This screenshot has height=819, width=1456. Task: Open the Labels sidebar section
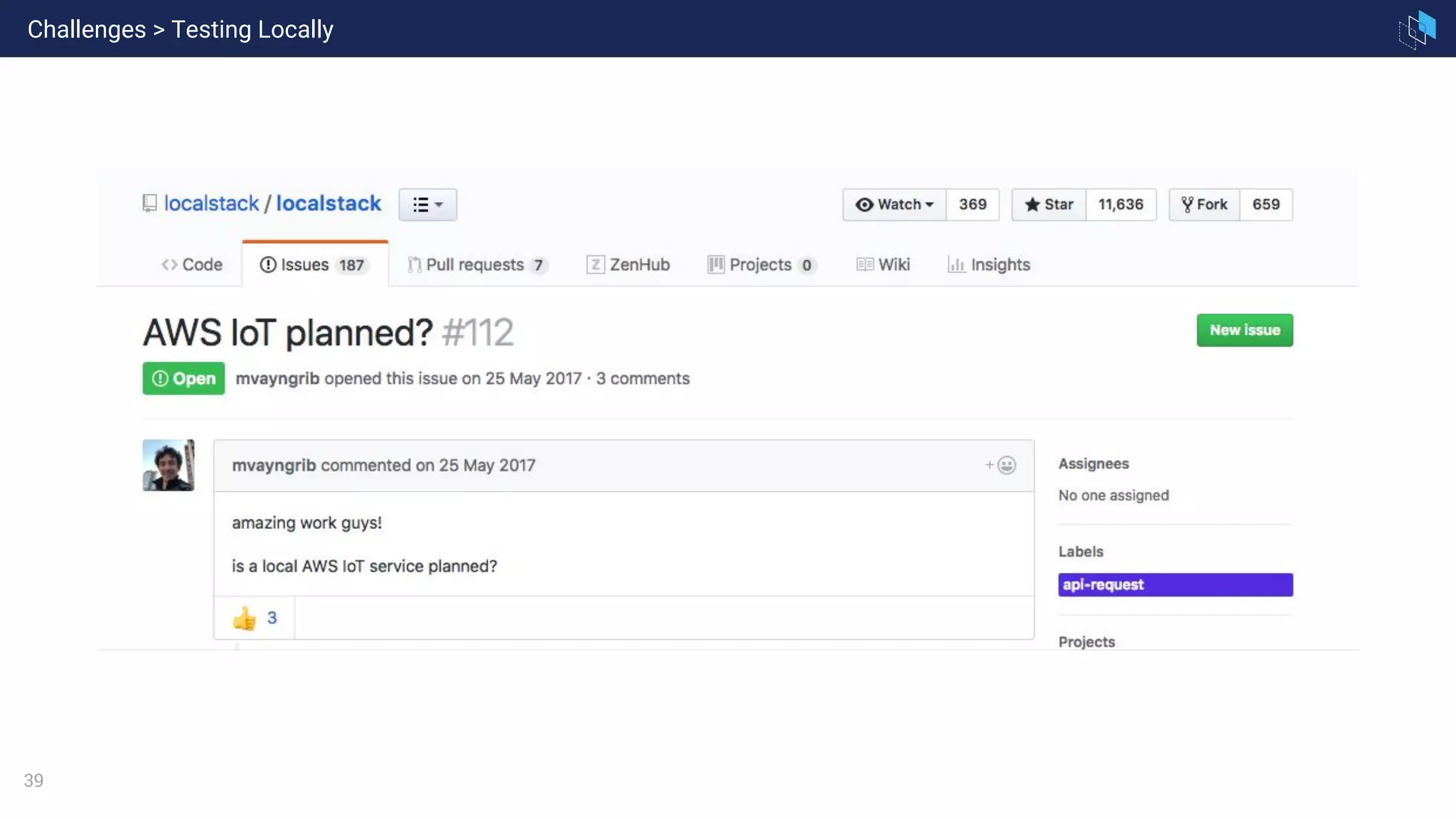click(1081, 552)
